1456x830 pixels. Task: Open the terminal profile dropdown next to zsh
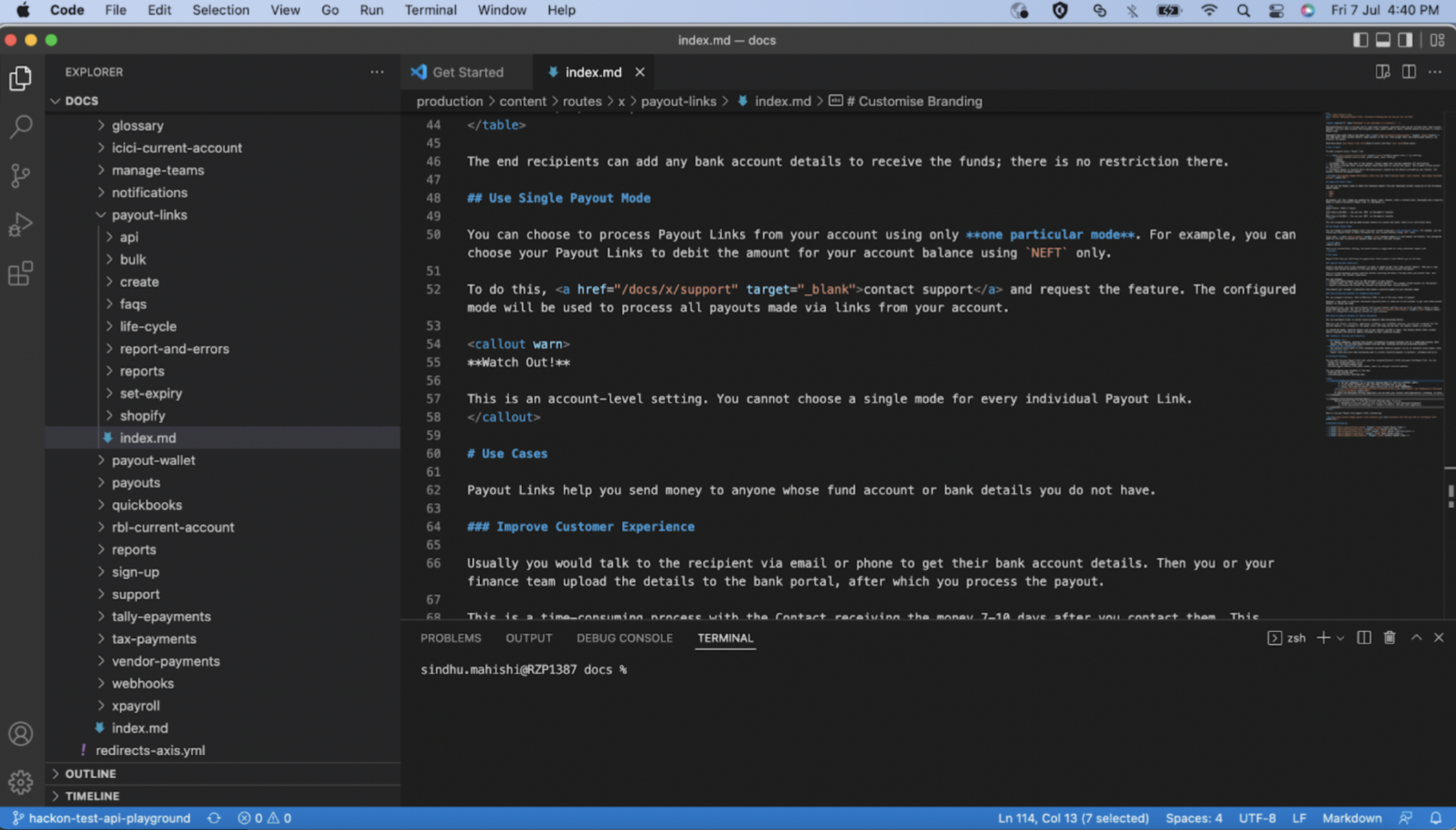(x=1340, y=637)
